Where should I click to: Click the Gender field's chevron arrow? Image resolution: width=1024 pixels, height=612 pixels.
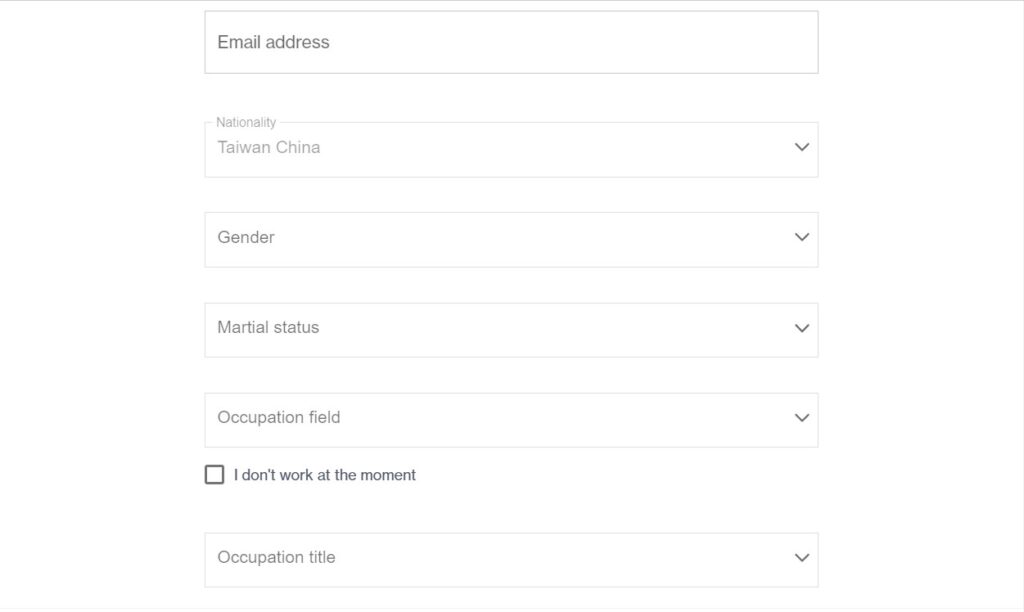(801, 238)
